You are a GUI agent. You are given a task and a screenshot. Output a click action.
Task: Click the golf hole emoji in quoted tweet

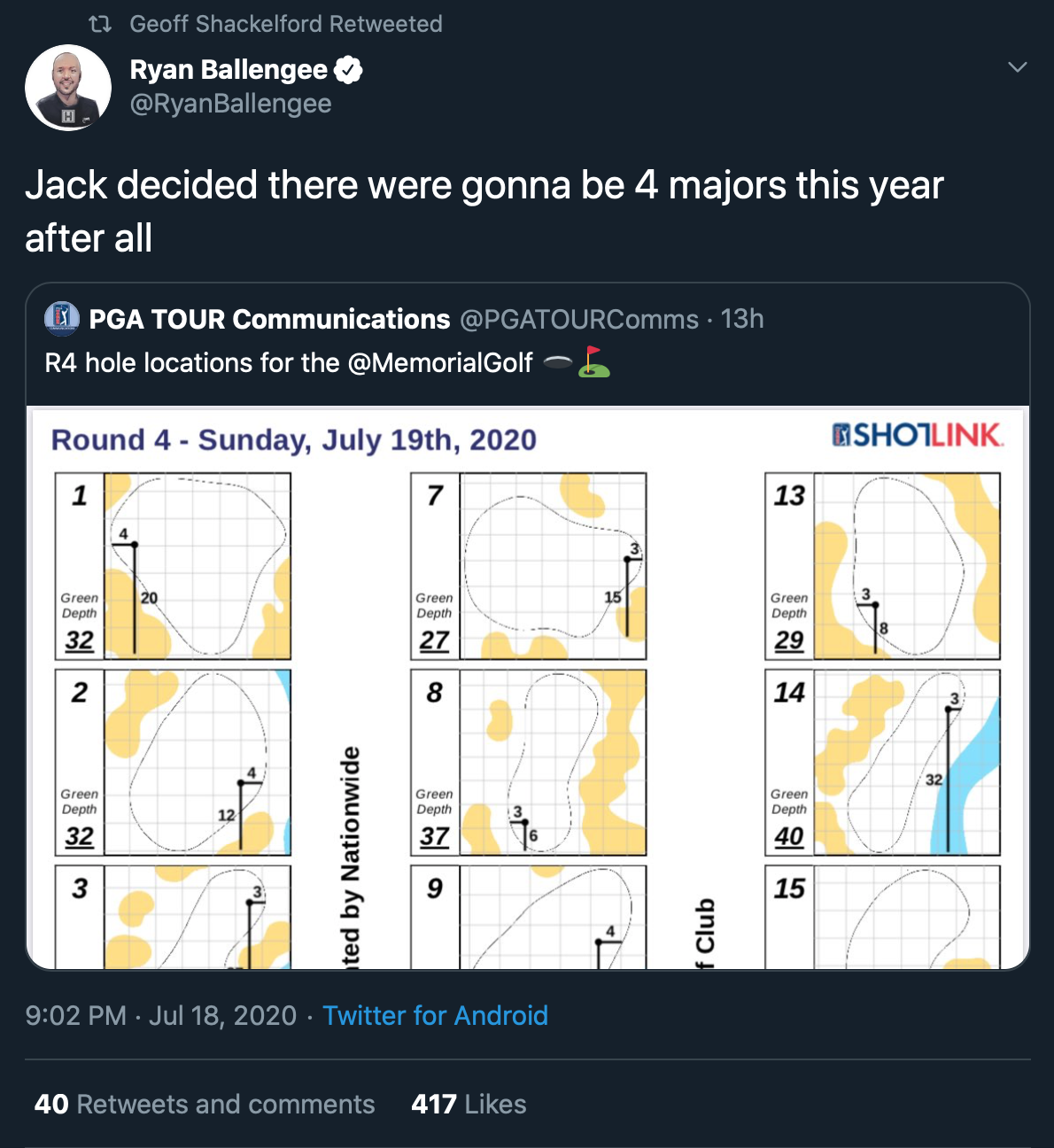(557, 361)
